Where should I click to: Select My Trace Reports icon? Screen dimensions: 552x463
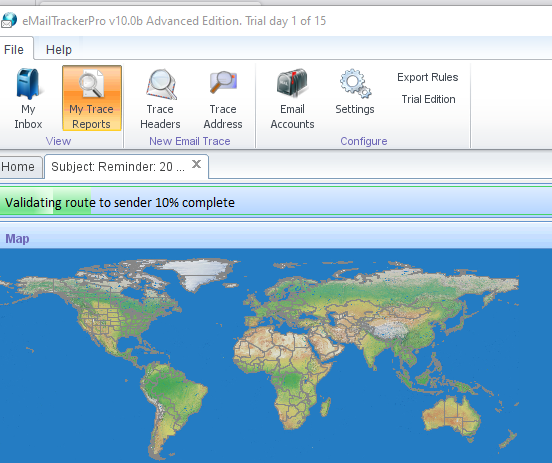coord(92,84)
